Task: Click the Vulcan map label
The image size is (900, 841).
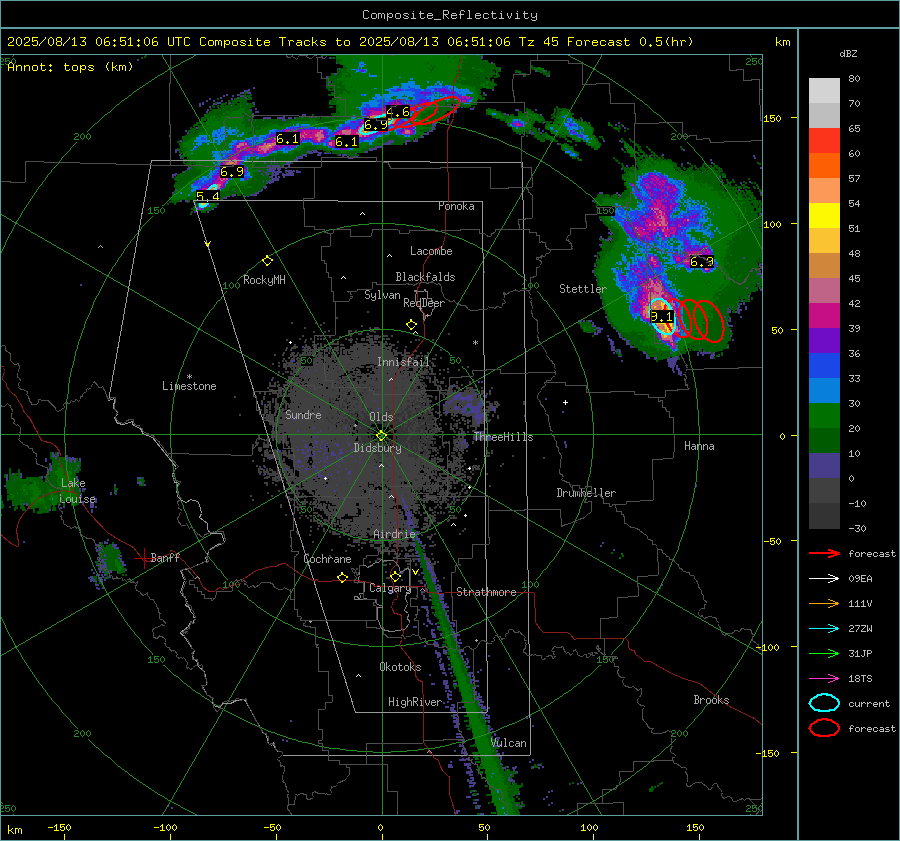Action: point(509,743)
